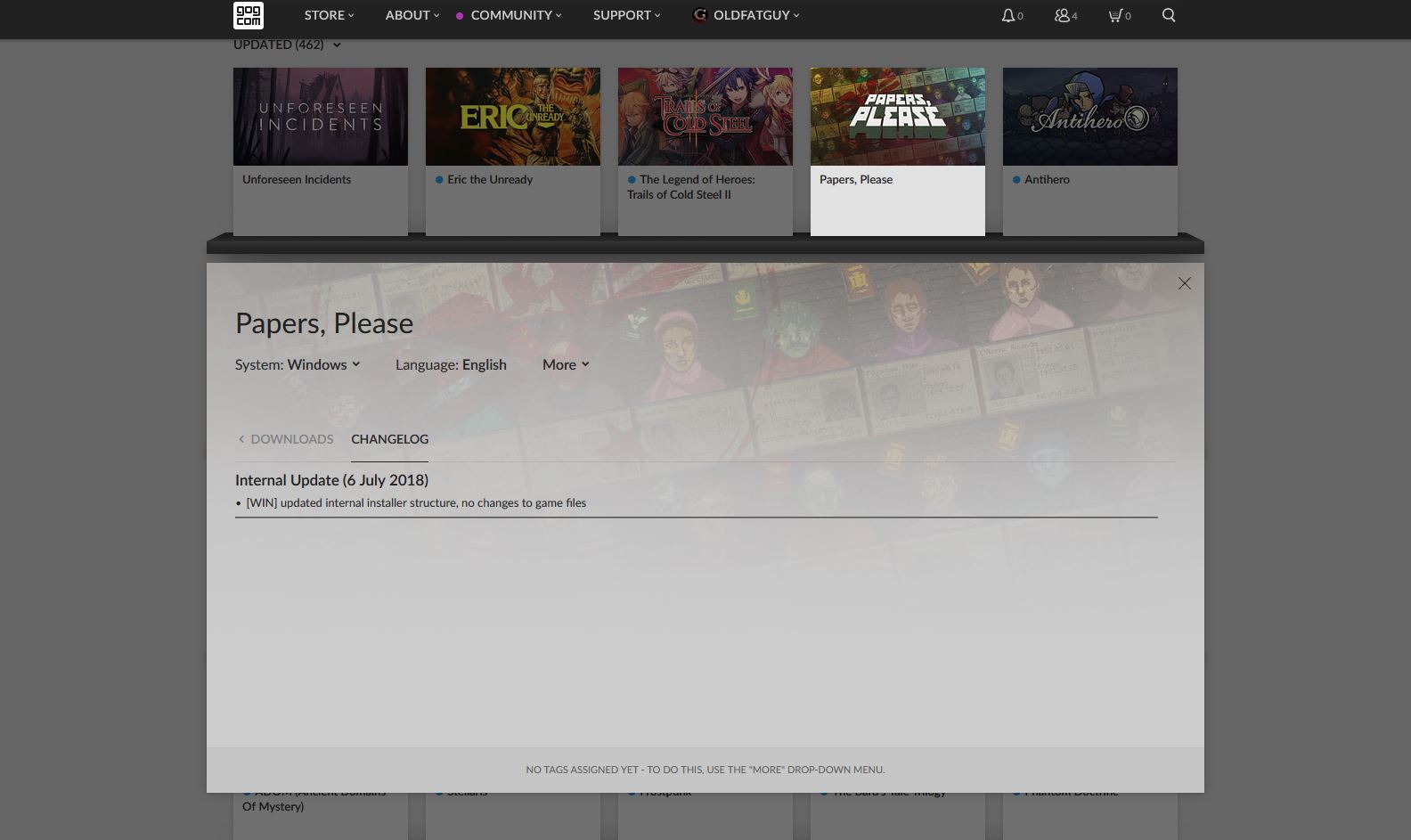The height and width of the screenshot is (840, 1411).
Task: Click The Legend of Heroes title text
Action: tap(691, 187)
